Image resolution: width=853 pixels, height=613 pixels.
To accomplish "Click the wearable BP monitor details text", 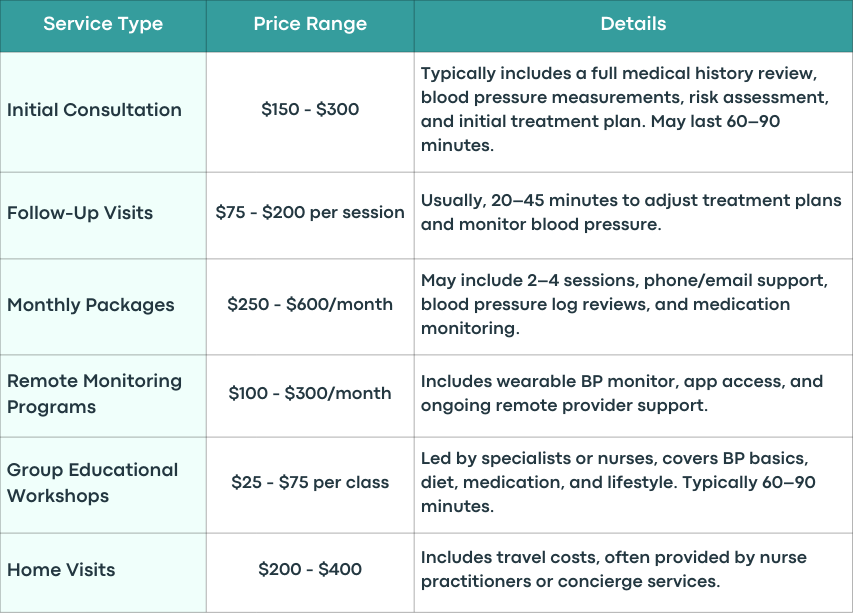I will (x=622, y=393).
